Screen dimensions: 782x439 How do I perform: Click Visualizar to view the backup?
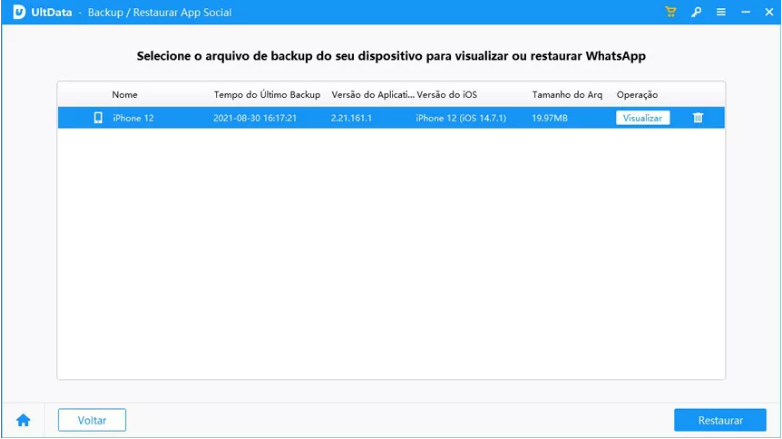coord(642,118)
